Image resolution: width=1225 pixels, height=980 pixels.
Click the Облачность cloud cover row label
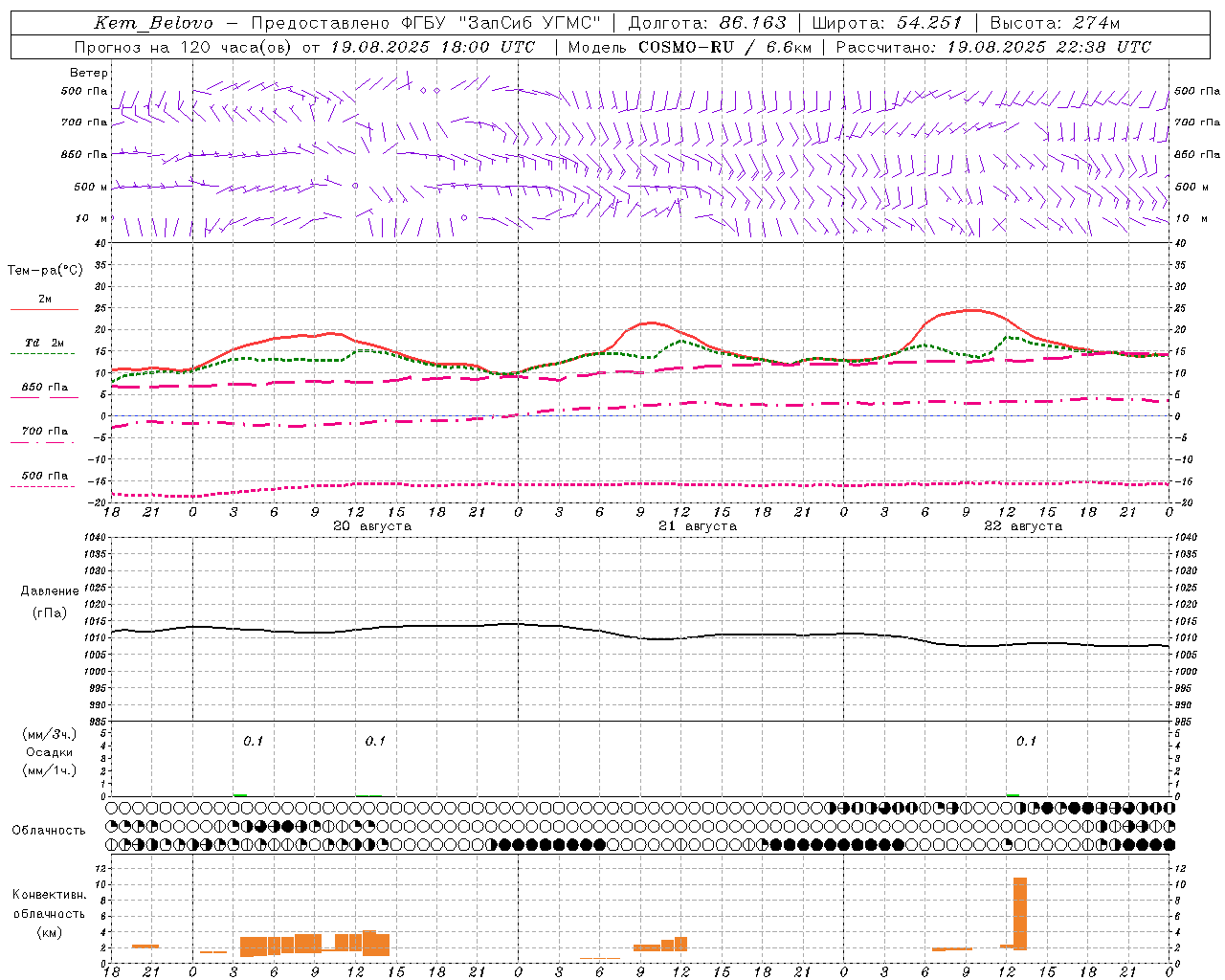tap(49, 831)
